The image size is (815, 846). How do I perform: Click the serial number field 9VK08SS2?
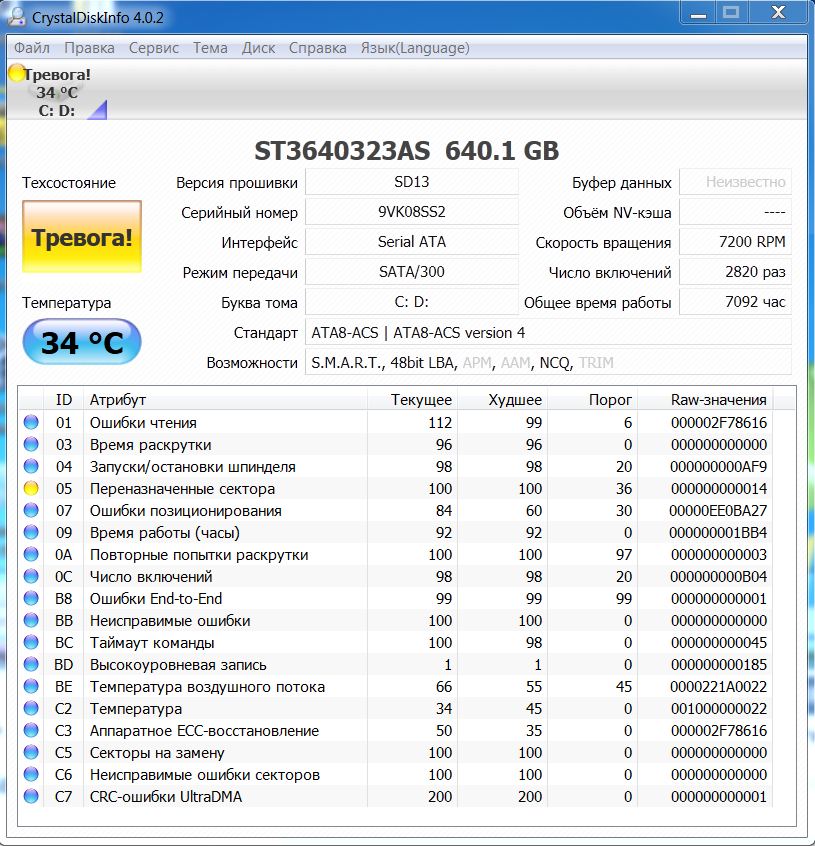tap(412, 212)
